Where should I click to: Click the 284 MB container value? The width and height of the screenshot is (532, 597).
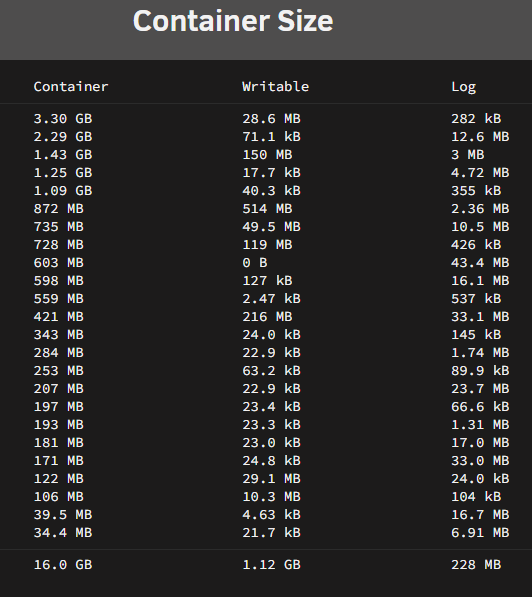[x=59, y=353]
